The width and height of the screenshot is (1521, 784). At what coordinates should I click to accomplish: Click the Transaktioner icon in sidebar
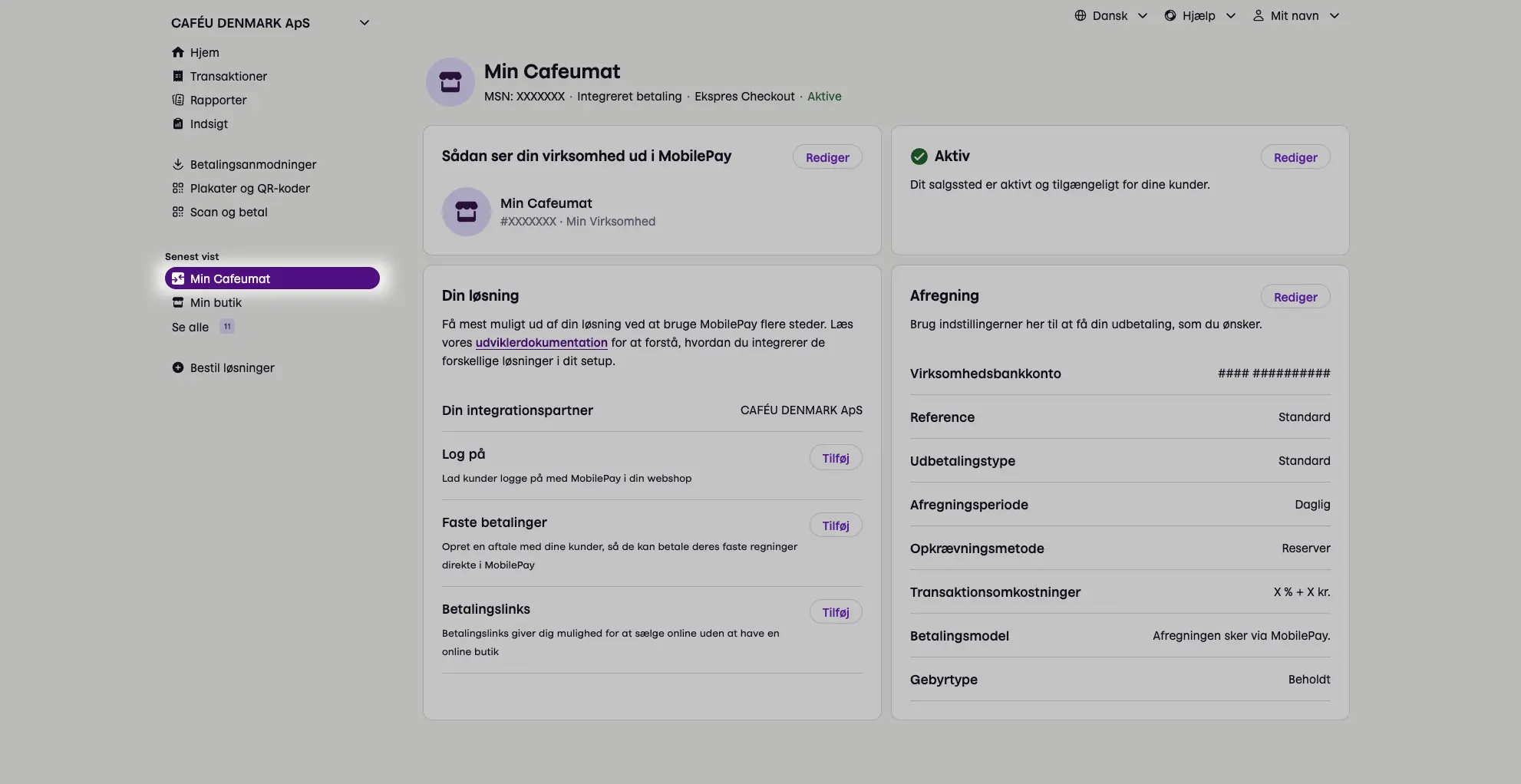click(178, 76)
